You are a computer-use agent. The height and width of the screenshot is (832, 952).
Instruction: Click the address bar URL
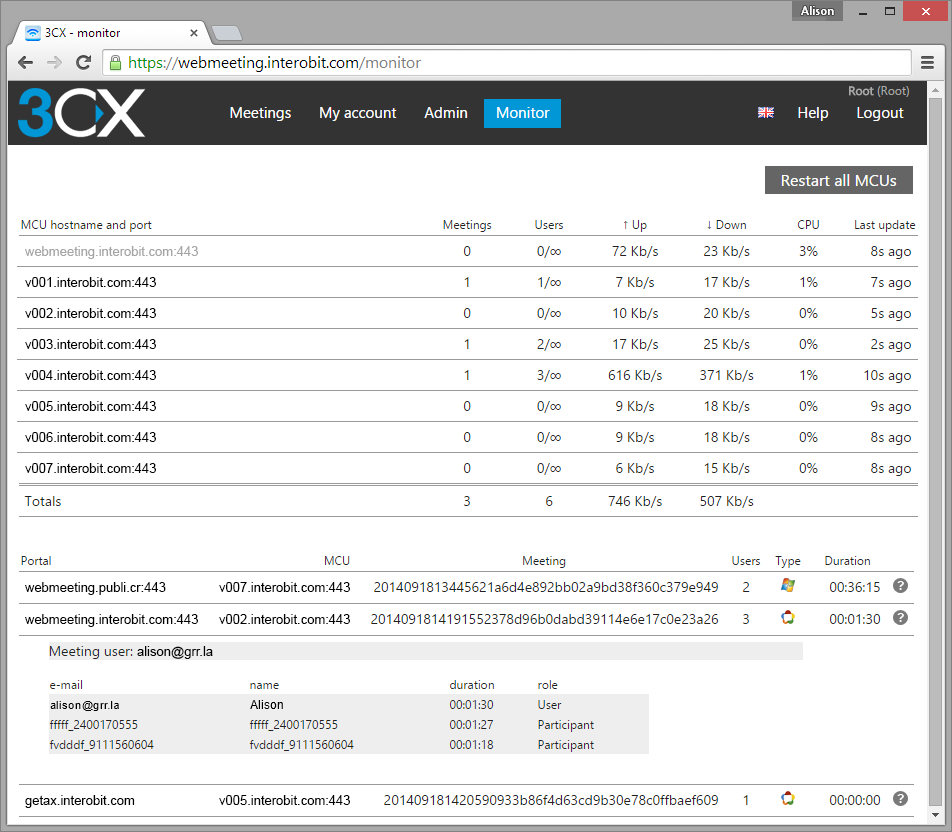[x=274, y=63]
